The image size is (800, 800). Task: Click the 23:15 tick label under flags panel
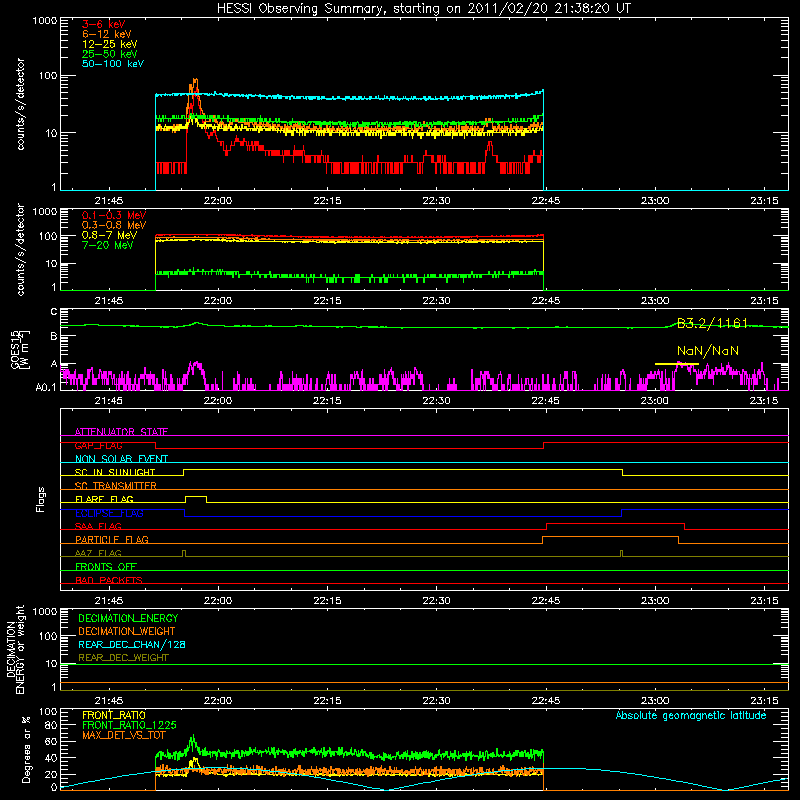point(764,601)
